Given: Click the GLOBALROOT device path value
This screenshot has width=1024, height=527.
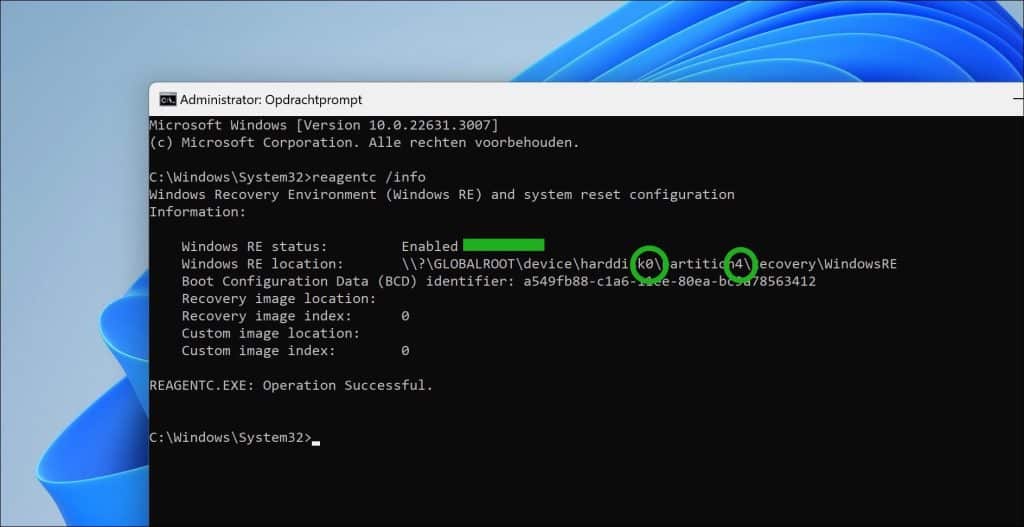Looking at the screenshot, I should point(649,264).
